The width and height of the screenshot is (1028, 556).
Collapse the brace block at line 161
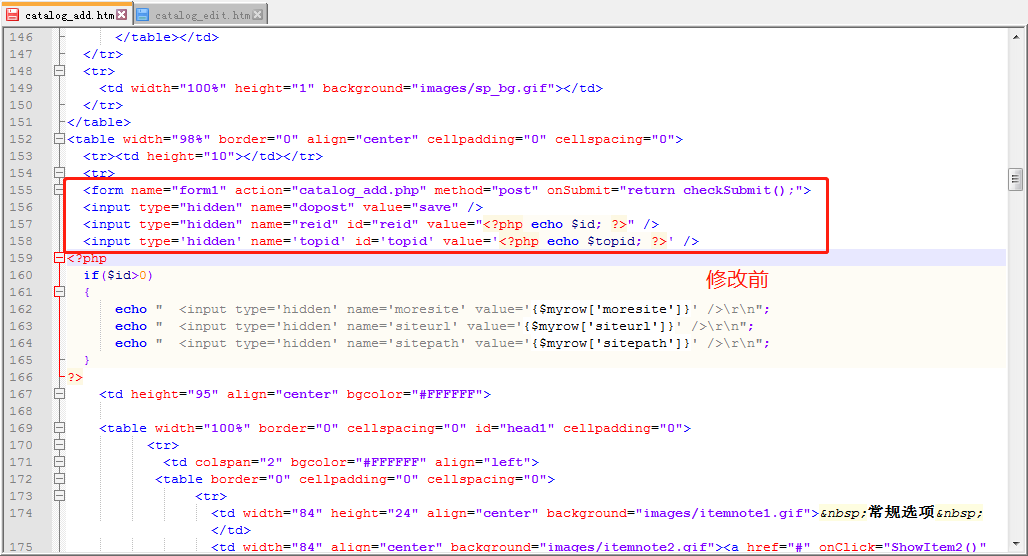59,292
